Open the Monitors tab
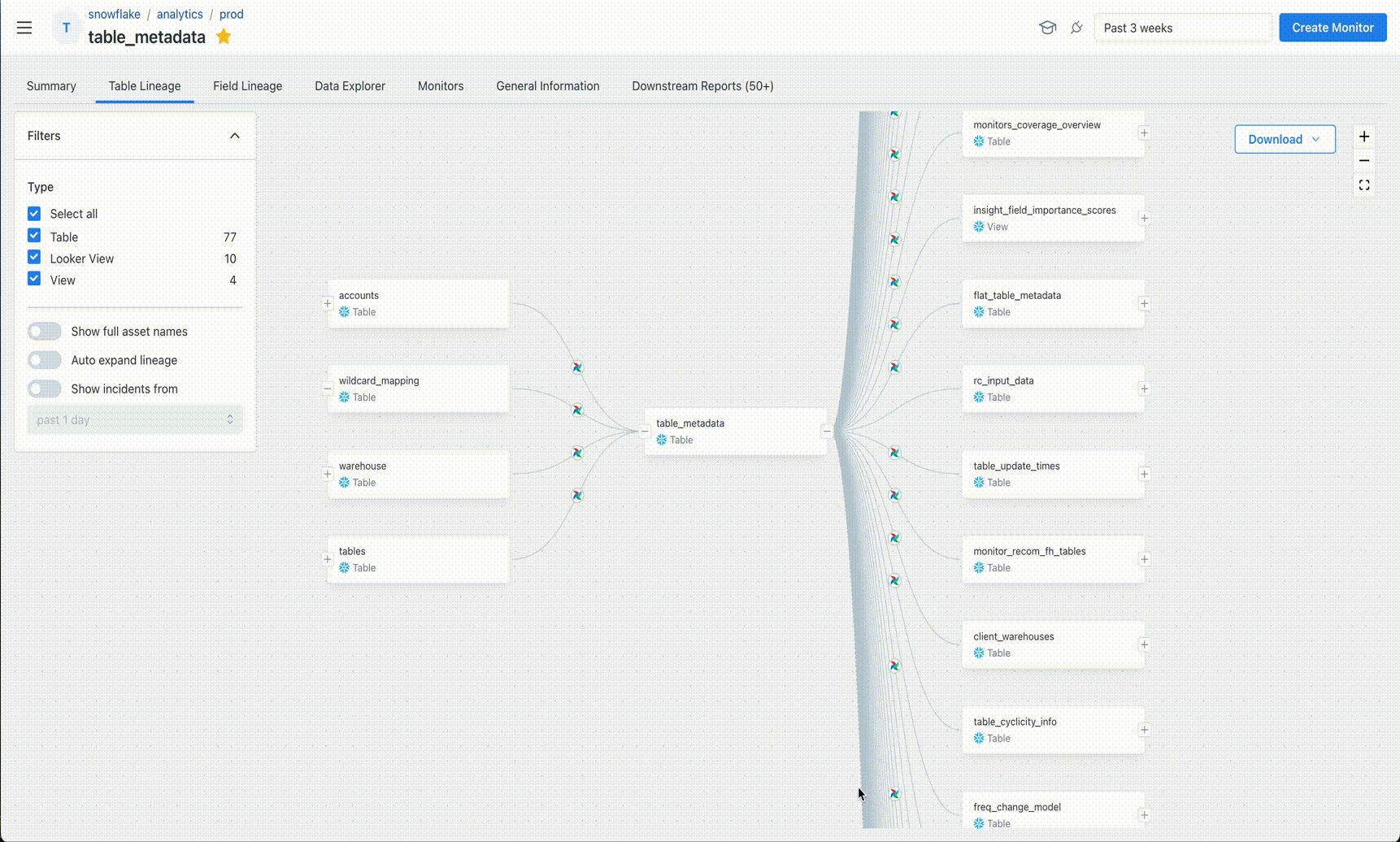The width and height of the screenshot is (1400, 842). click(x=441, y=86)
